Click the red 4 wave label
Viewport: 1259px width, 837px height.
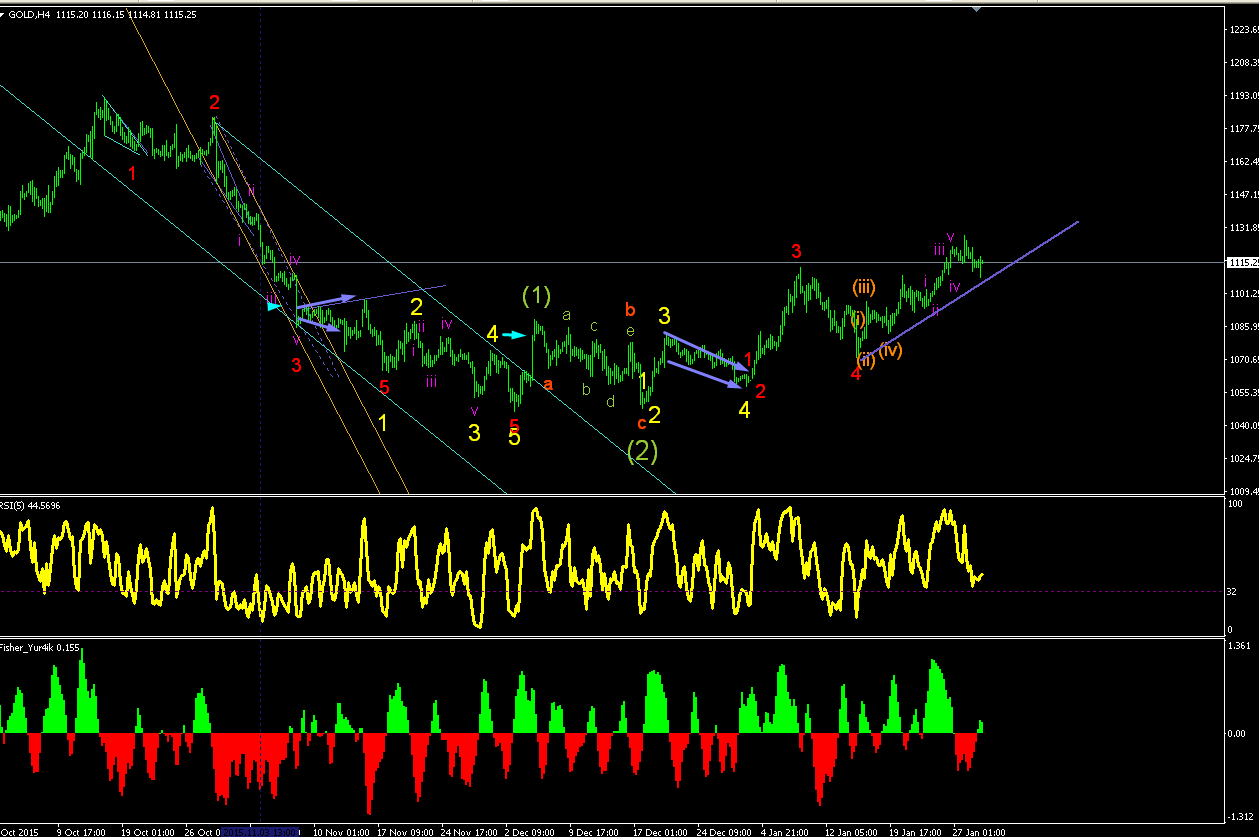click(x=855, y=373)
